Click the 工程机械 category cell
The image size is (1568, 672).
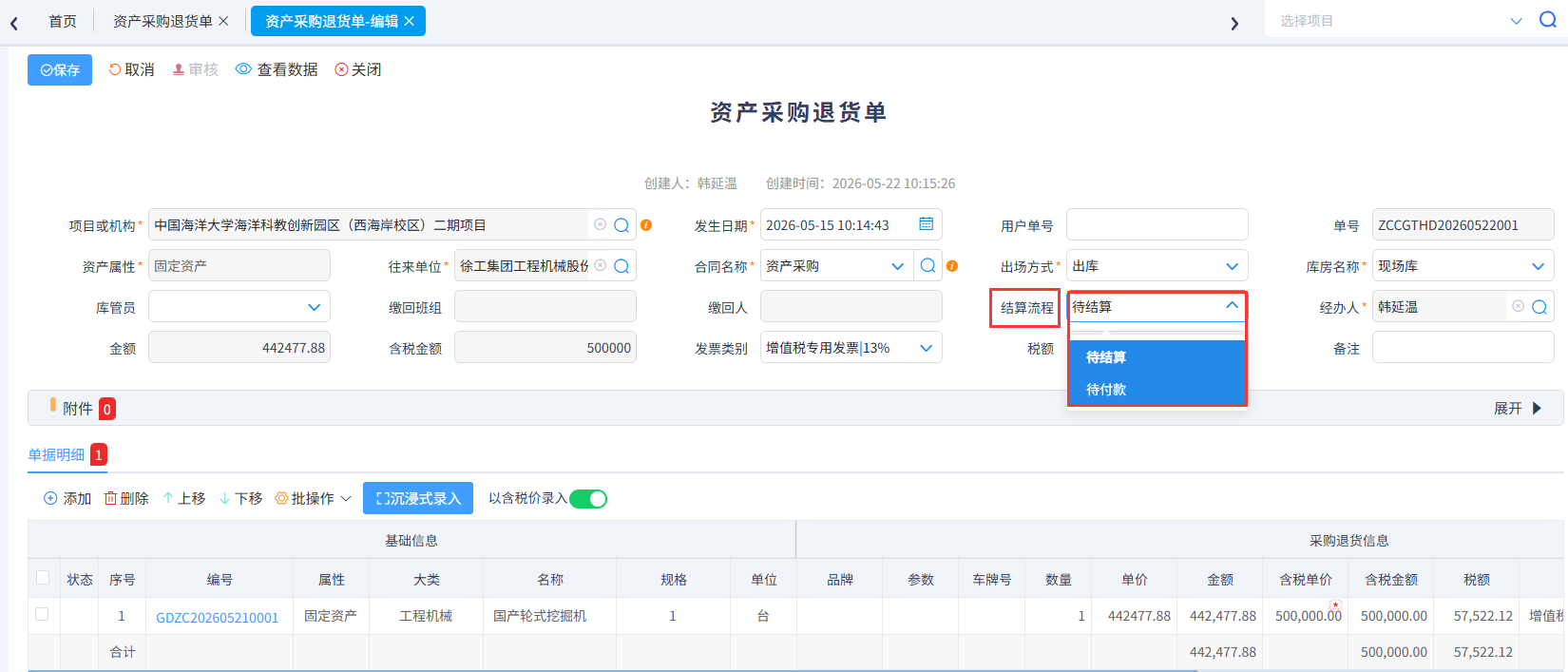pos(426,616)
